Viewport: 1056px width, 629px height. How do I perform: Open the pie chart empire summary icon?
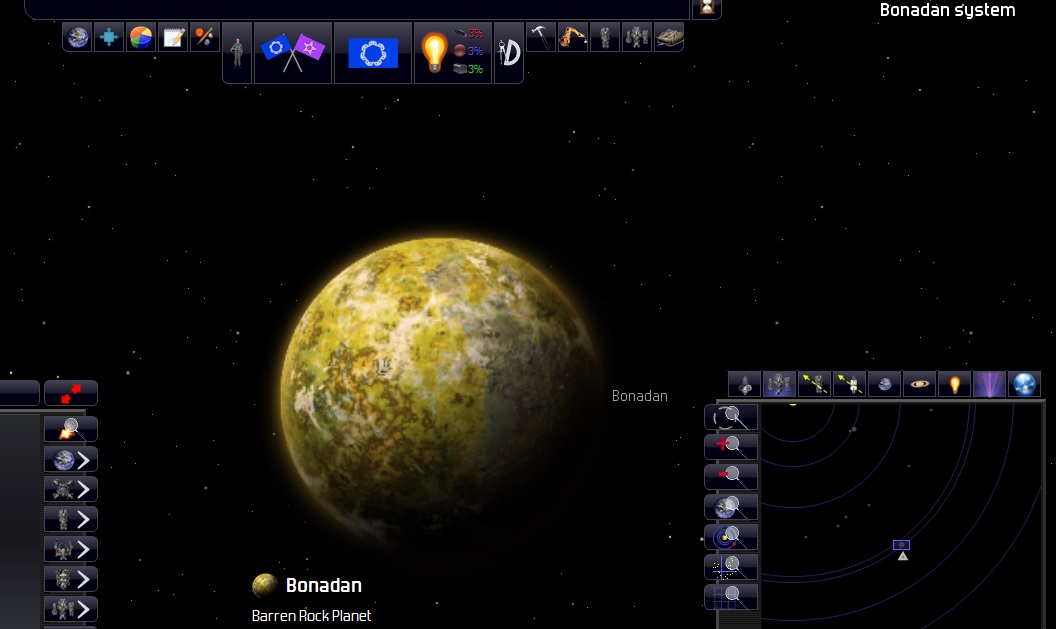[x=141, y=37]
